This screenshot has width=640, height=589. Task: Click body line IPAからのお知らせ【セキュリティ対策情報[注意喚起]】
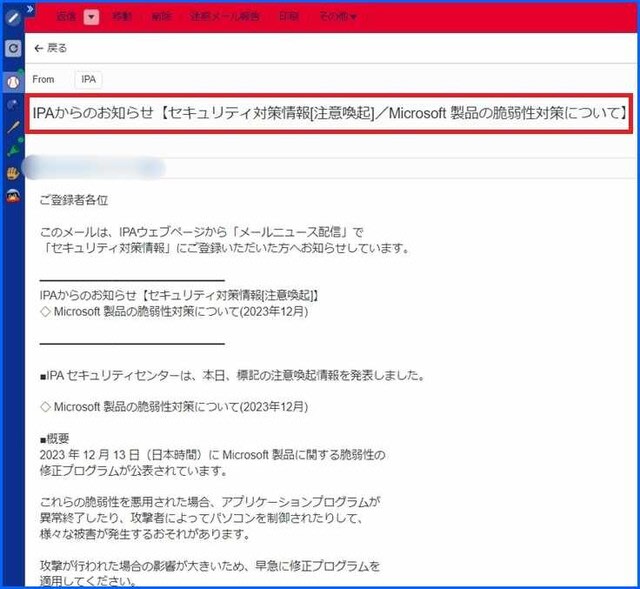click(179, 296)
